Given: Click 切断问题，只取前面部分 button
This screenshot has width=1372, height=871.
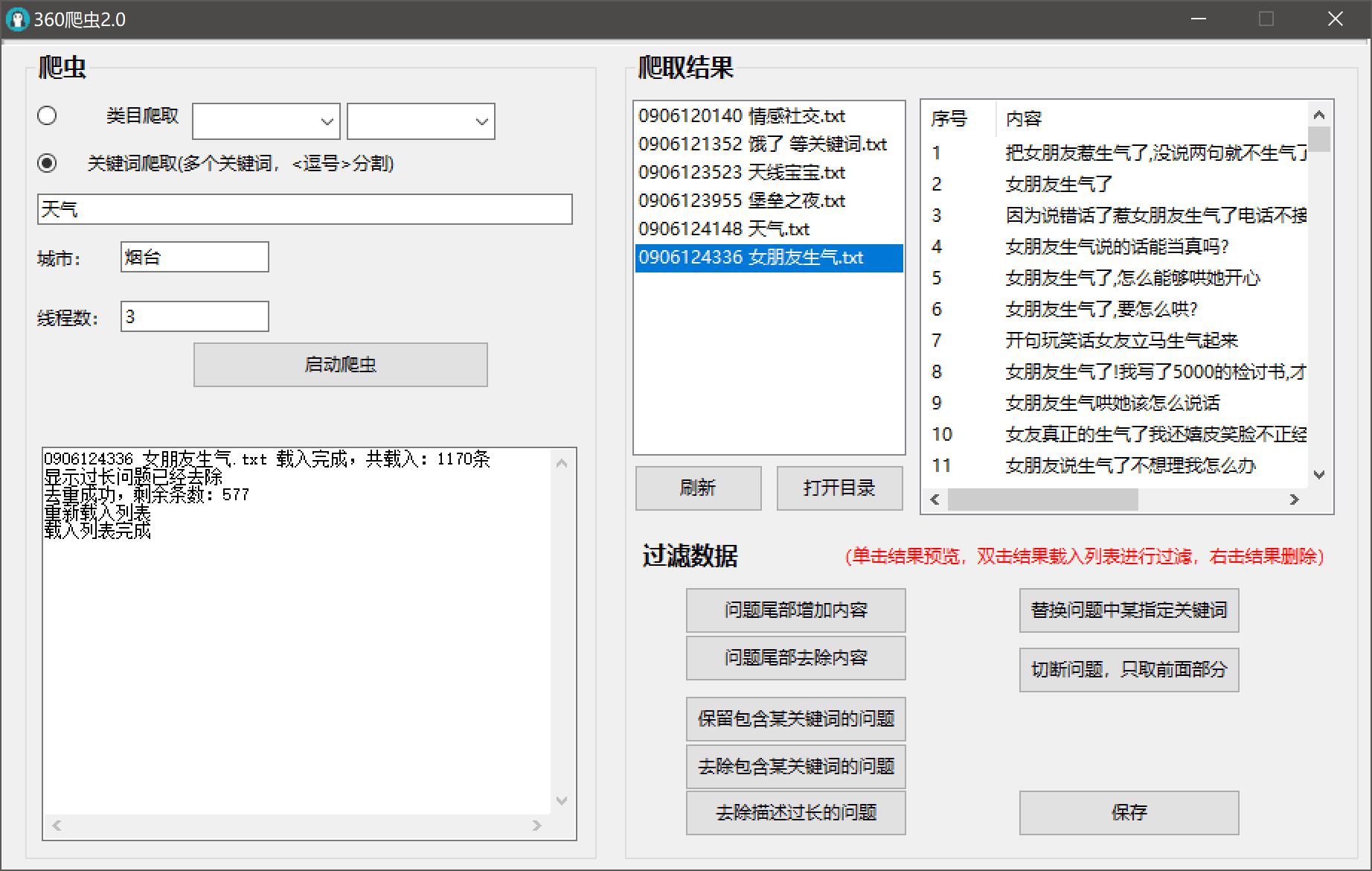Looking at the screenshot, I should tap(1128, 669).
